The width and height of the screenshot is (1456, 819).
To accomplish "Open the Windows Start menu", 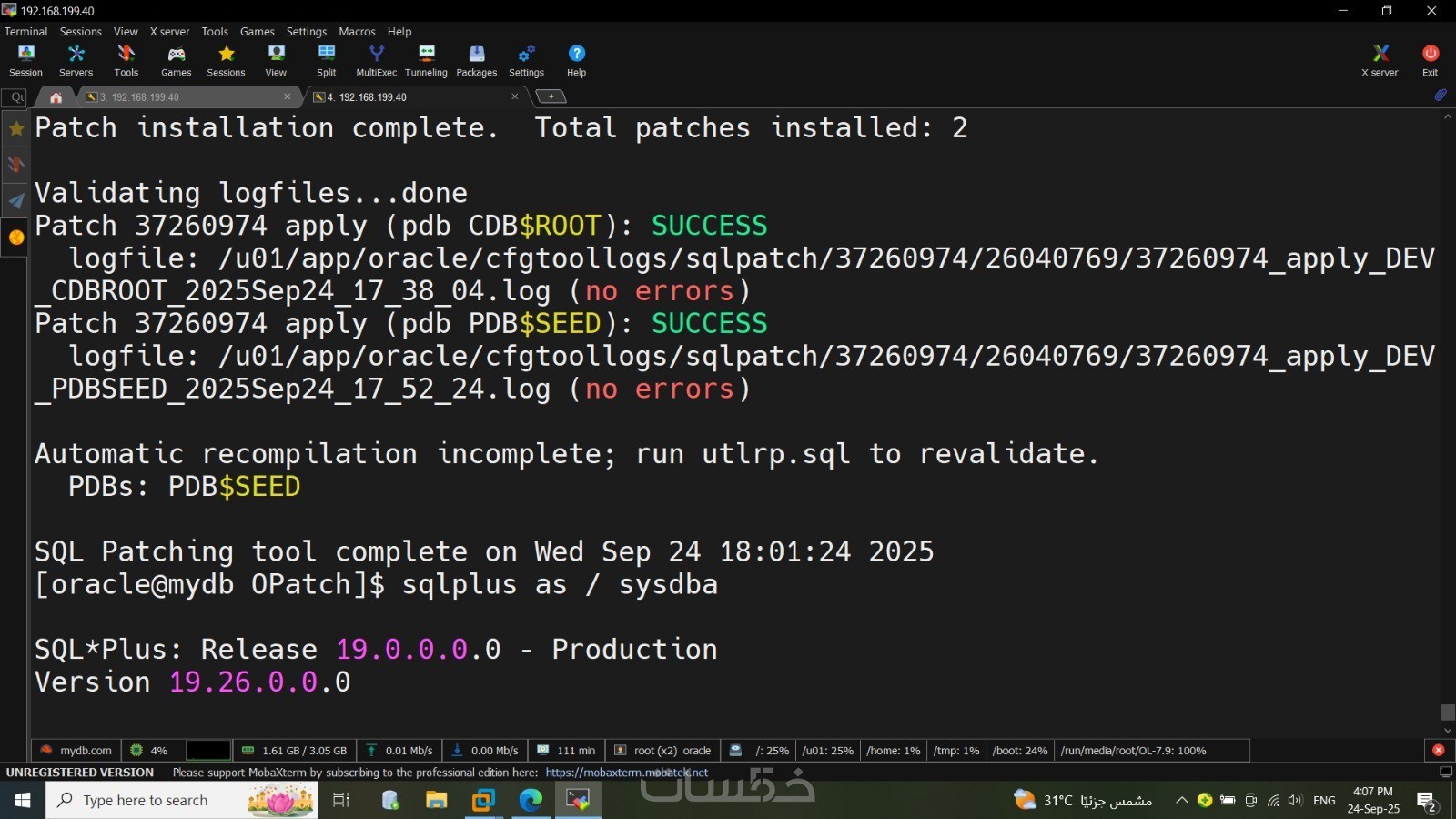I will (x=23, y=800).
